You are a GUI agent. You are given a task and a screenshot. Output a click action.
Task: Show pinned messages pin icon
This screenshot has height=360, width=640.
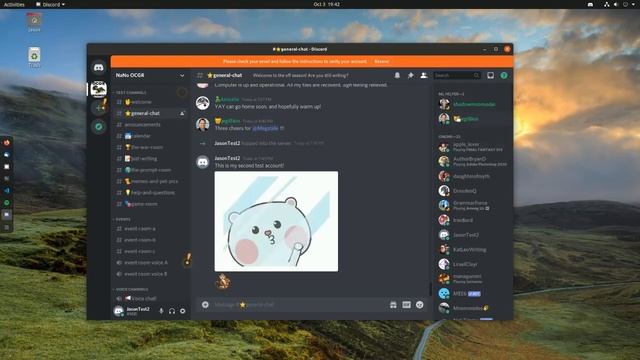click(411, 75)
